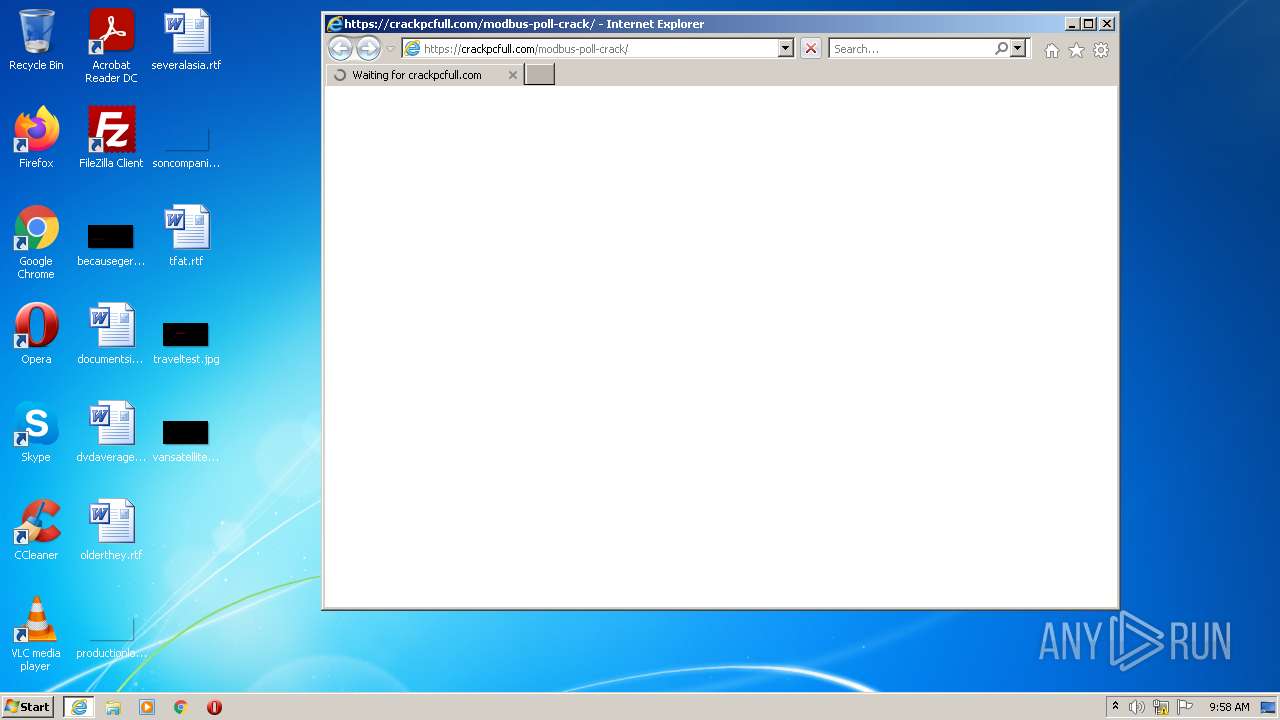
Task: Select the Skype desktop shortcut
Action: click(x=36, y=431)
